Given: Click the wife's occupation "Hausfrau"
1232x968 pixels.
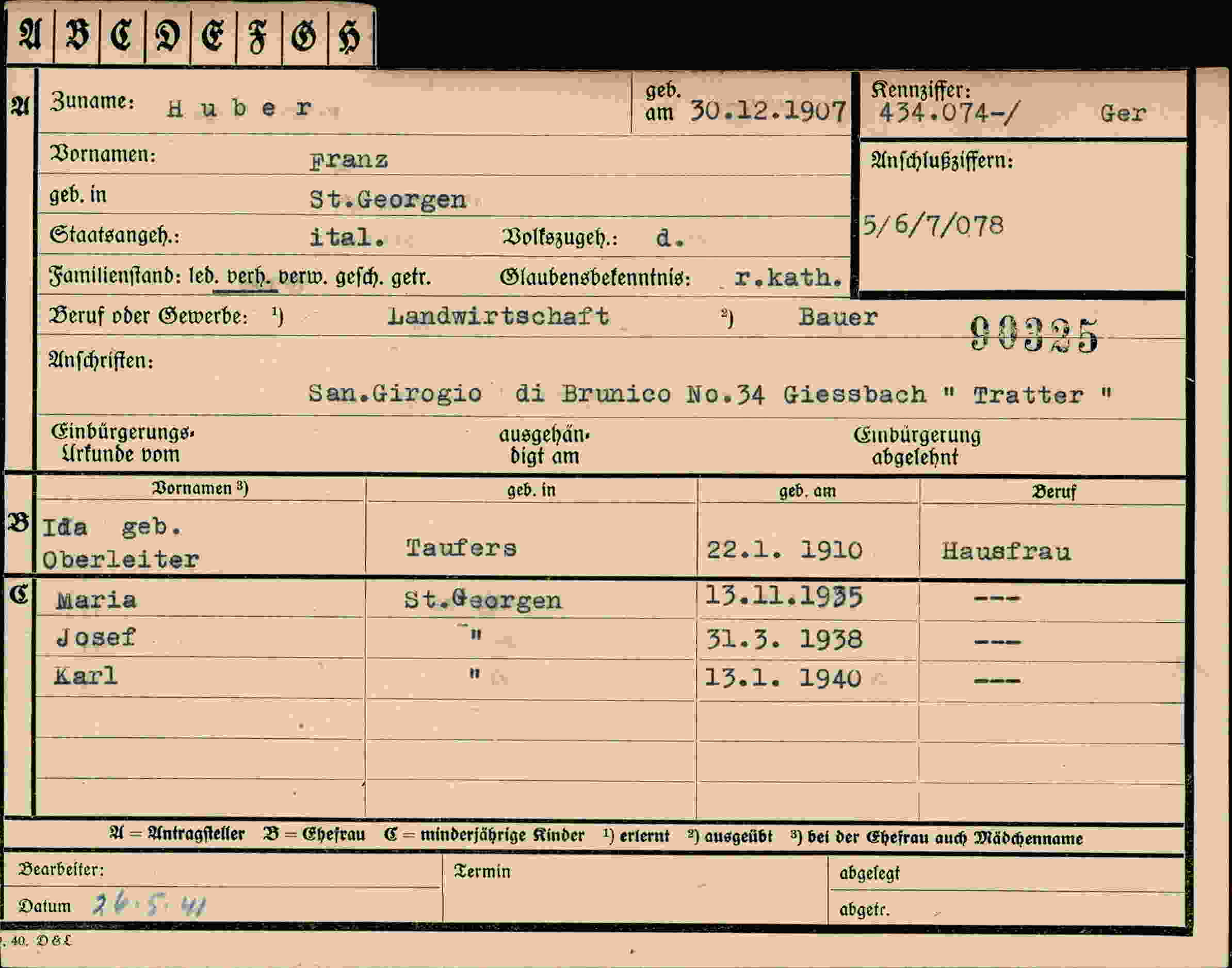Looking at the screenshot, I should tap(1006, 552).
